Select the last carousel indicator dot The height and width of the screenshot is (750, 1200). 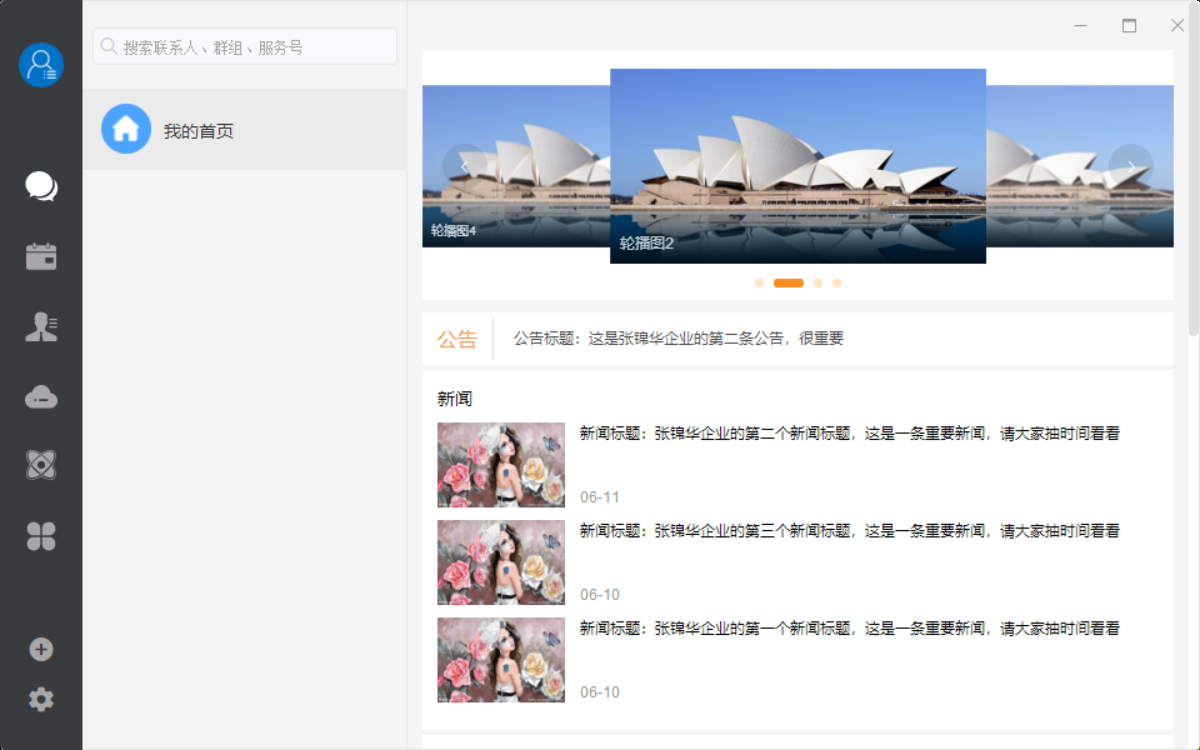pyautogui.click(x=837, y=283)
